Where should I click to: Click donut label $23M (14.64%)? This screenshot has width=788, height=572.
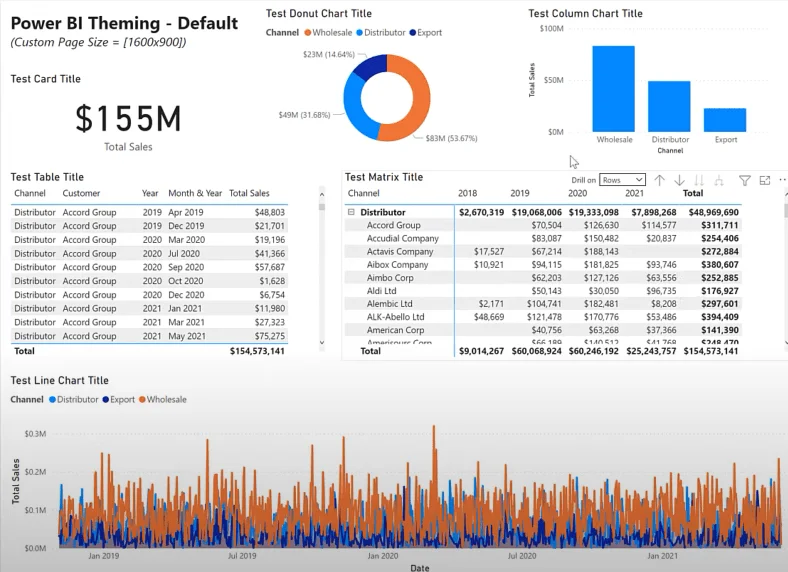tap(329, 54)
